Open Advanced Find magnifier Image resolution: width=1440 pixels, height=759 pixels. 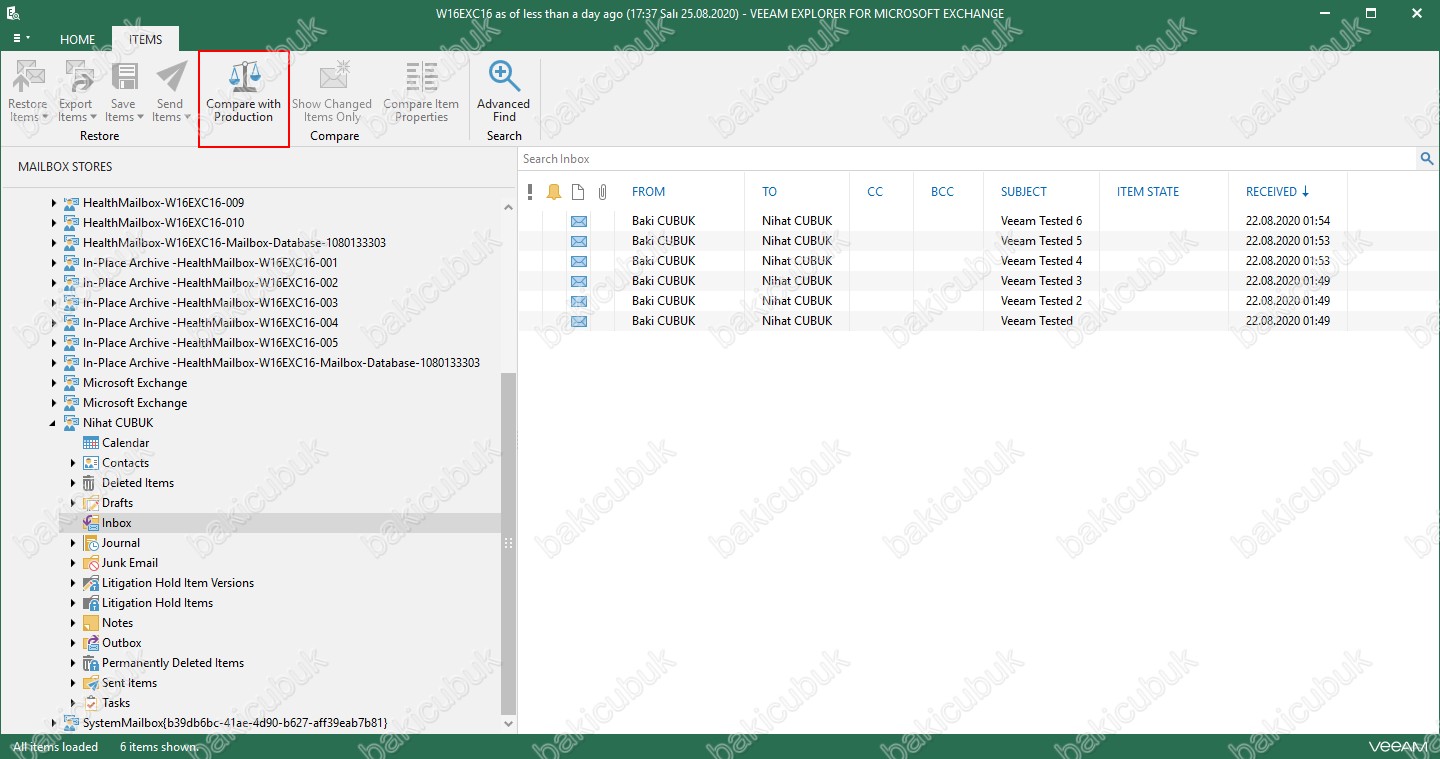tap(504, 77)
